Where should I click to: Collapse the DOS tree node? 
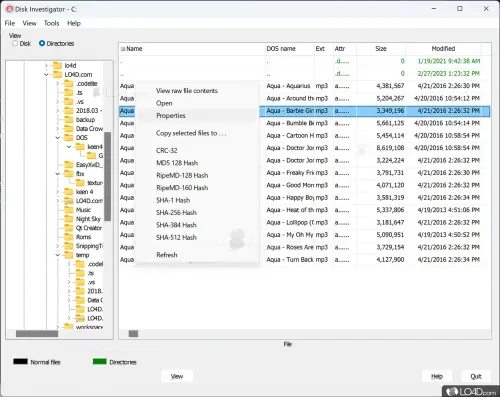[x=58, y=138]
